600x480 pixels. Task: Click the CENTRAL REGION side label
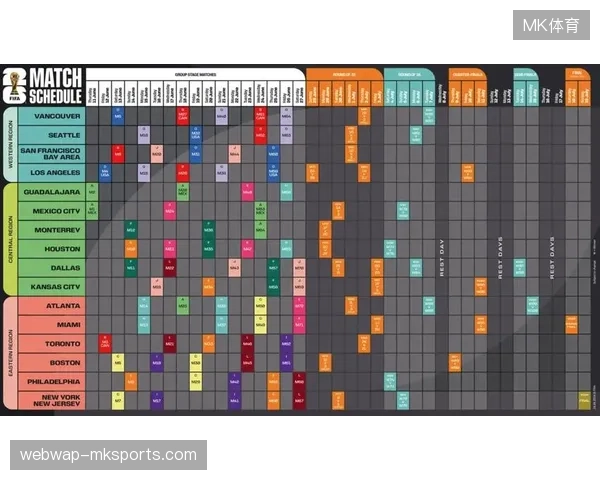click(10, 239)
